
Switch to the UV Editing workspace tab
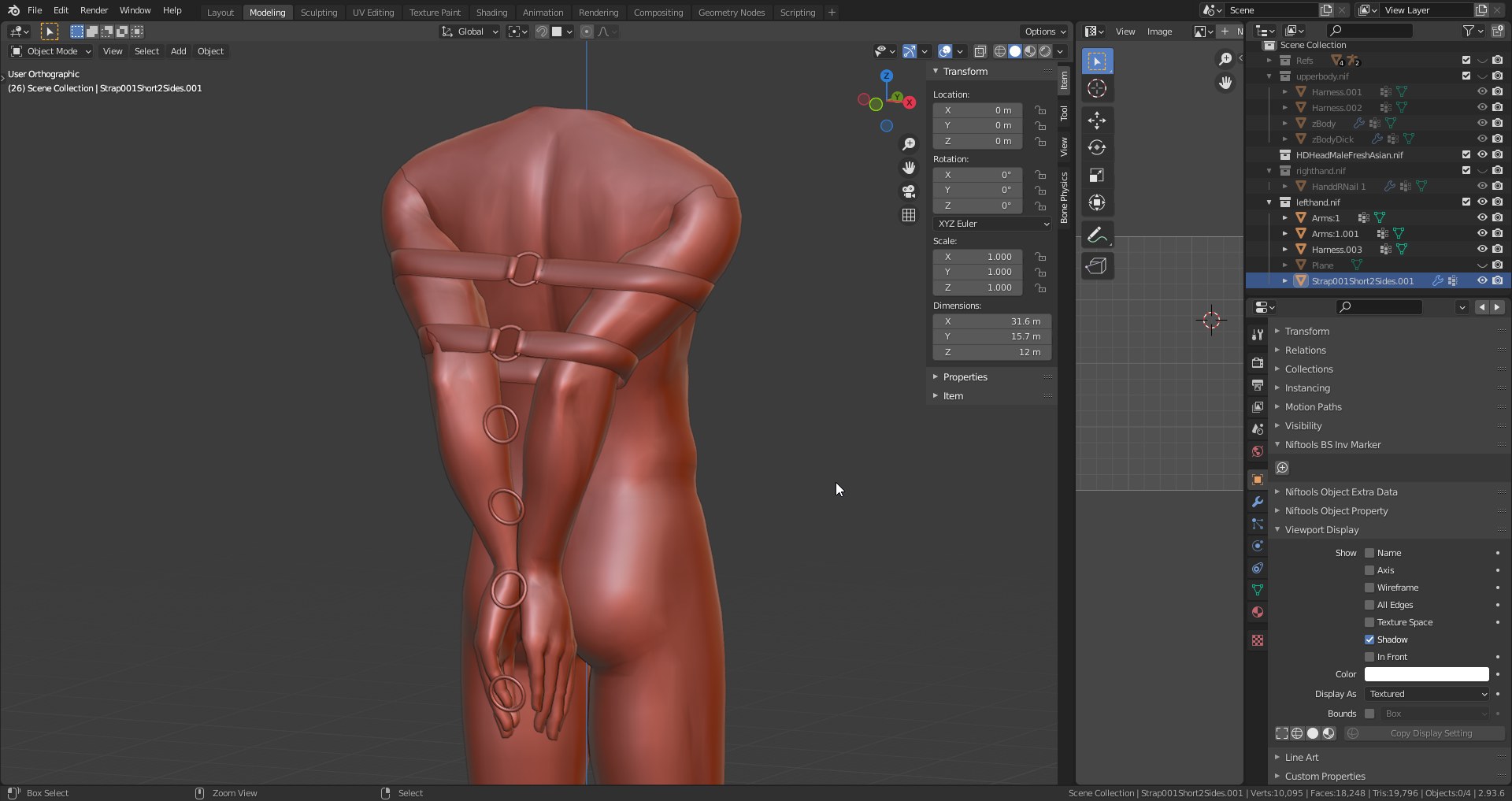pos(373,13)
